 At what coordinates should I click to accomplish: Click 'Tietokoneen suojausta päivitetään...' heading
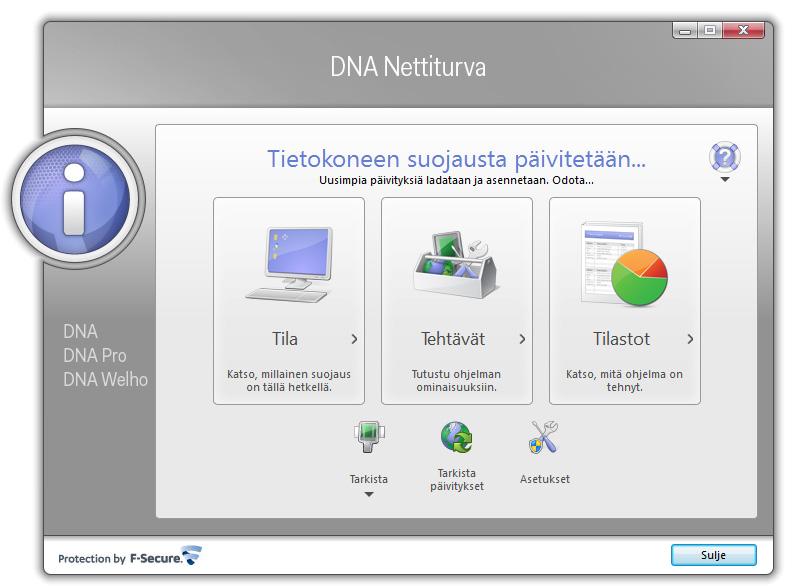click(456, 159)
